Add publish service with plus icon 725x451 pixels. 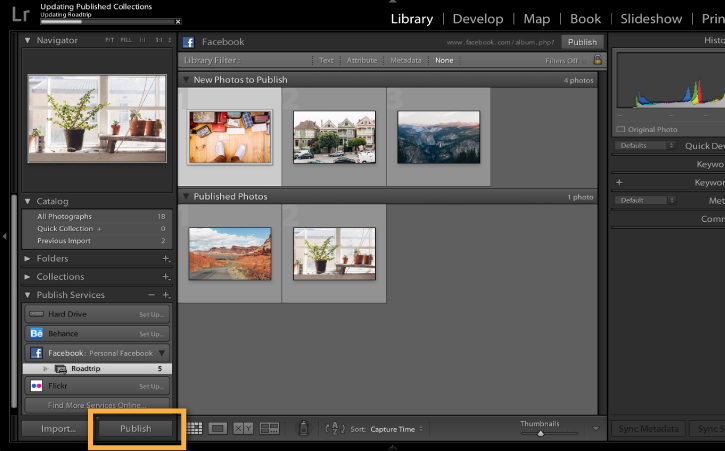(x=166, y=295)
